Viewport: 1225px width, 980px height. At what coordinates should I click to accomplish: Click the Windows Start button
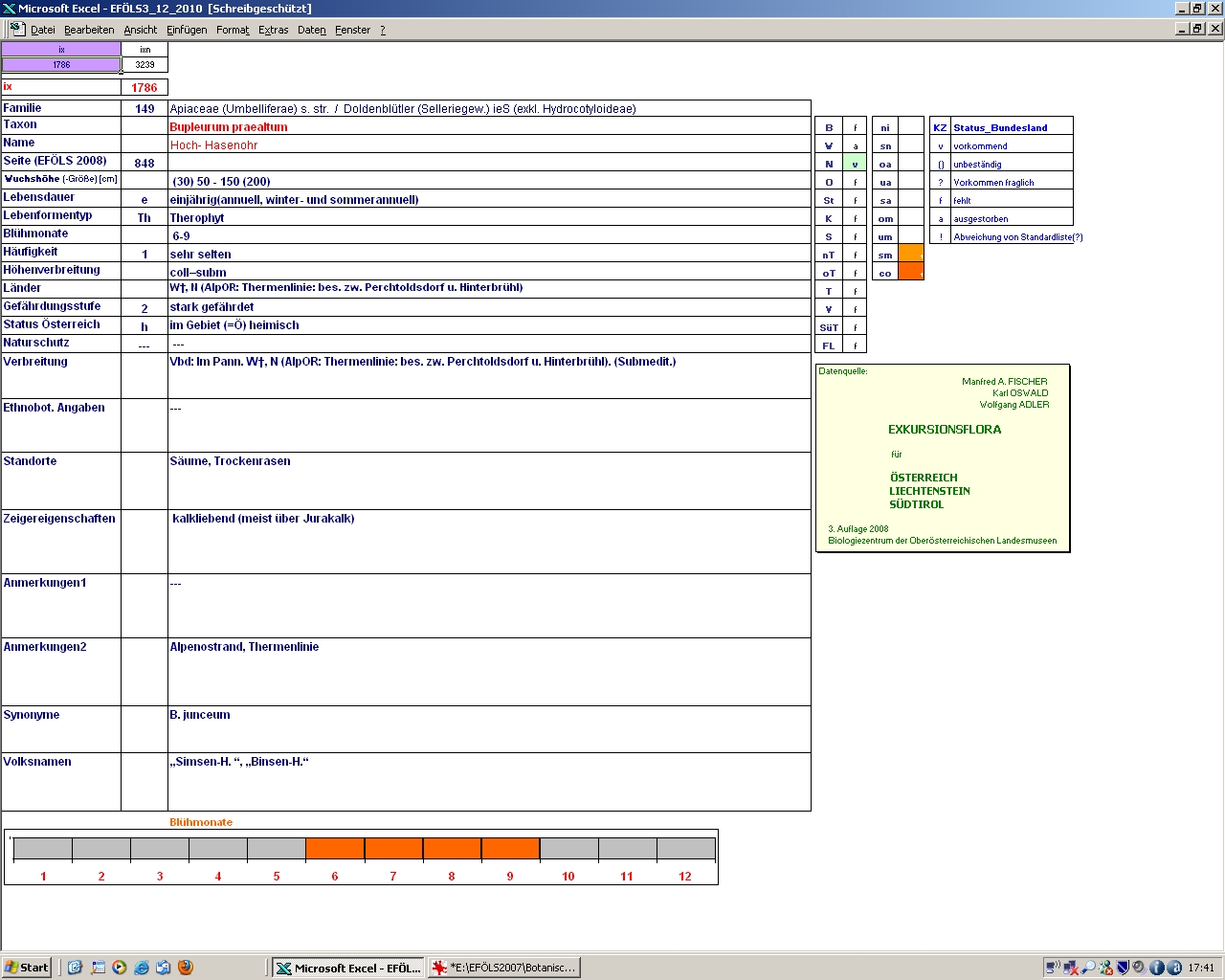coord(27,968)
